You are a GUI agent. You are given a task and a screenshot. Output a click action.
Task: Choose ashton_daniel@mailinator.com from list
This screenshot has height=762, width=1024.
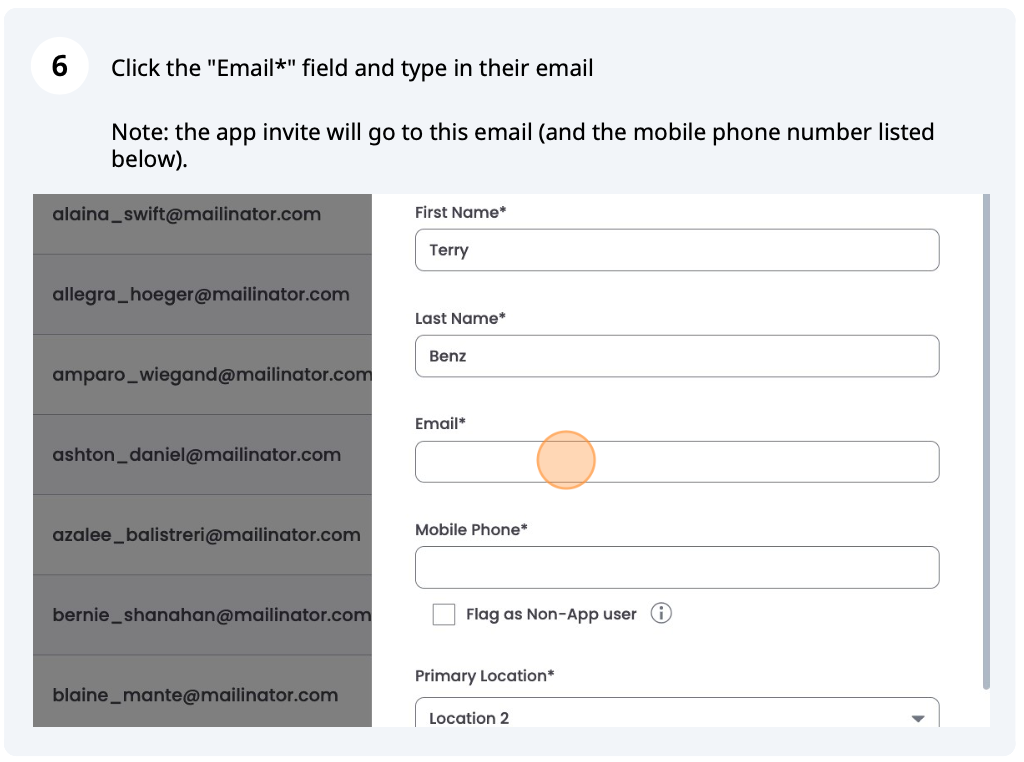[x=196, y=455]
